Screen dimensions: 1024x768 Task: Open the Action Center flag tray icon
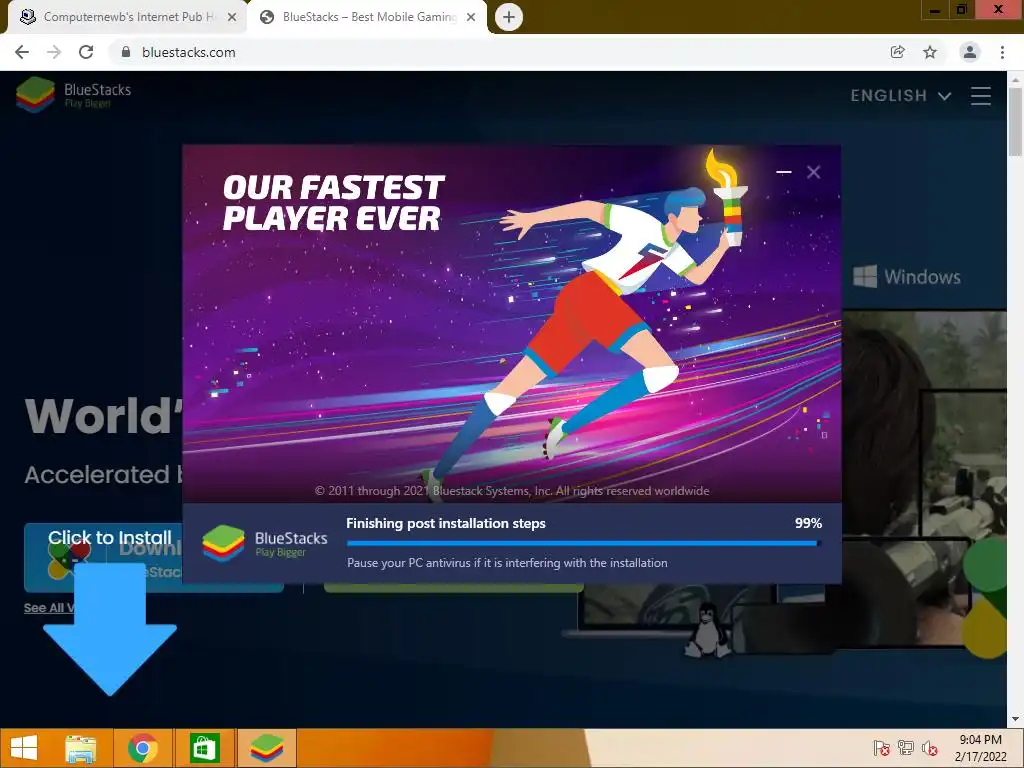tap(881, 748)
